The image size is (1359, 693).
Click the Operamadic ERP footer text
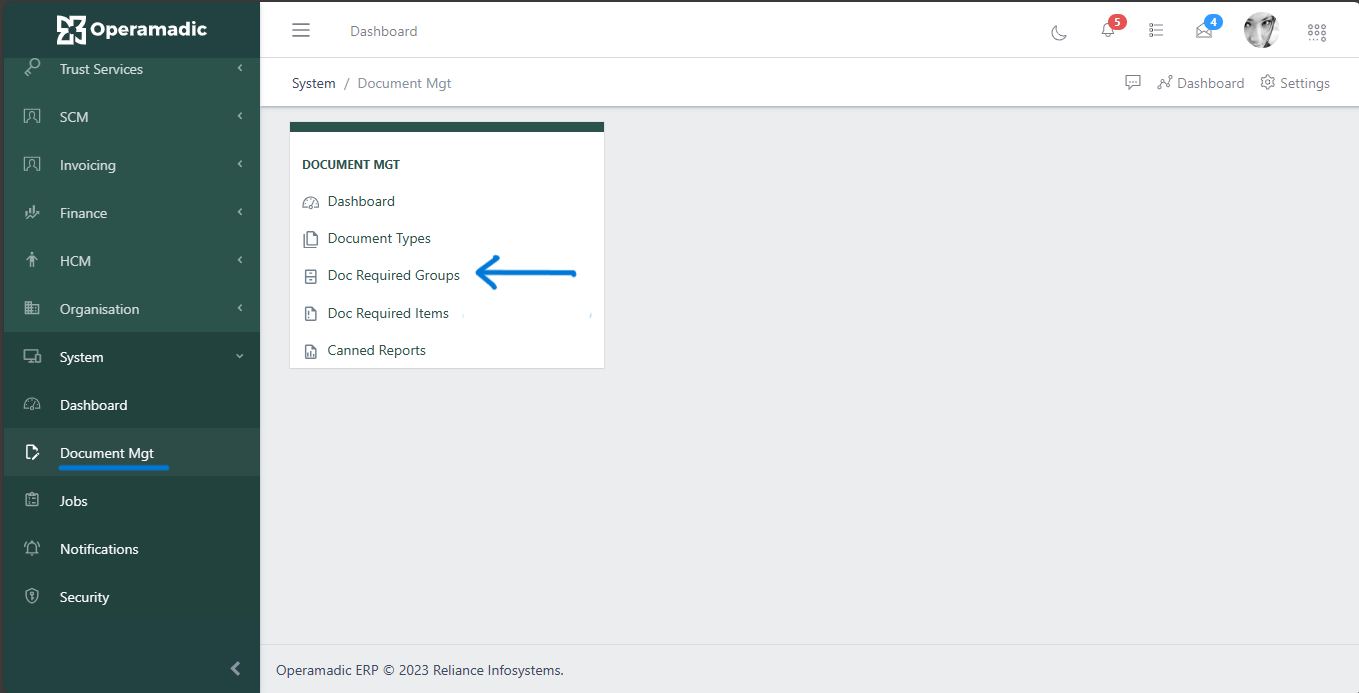point(420,670)
